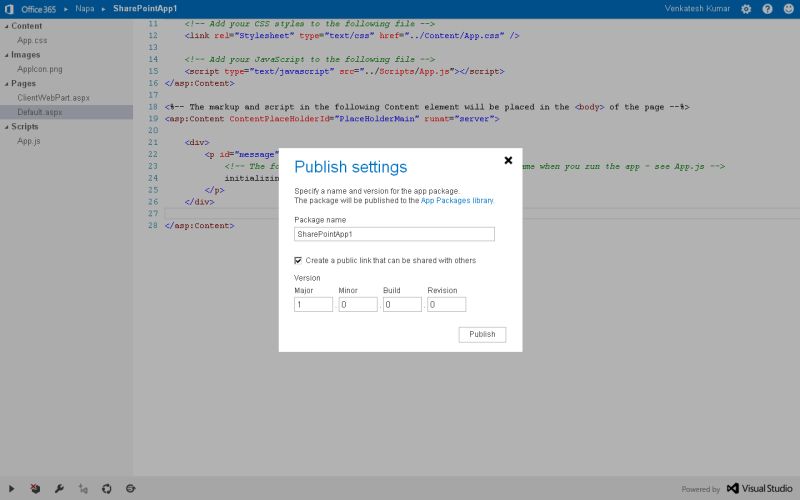Image resolution: width=800 pixels, height=500 pixels.
Task: Click the Office logo icon top left
Action: tap(9, 9)
